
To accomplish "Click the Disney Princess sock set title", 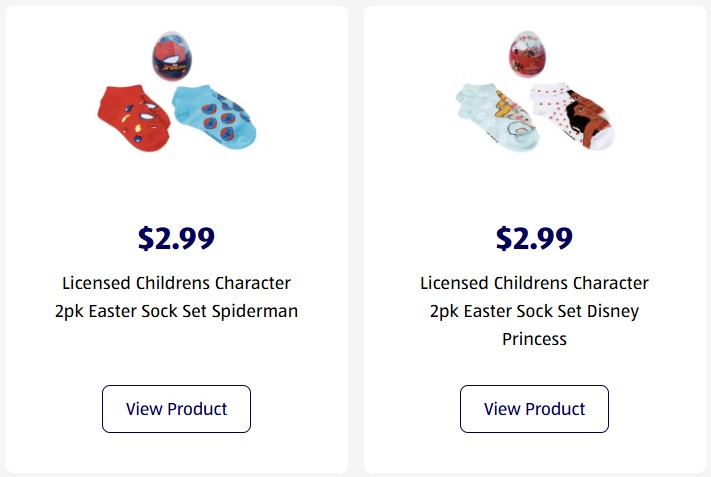I will (x=534, y=311).
